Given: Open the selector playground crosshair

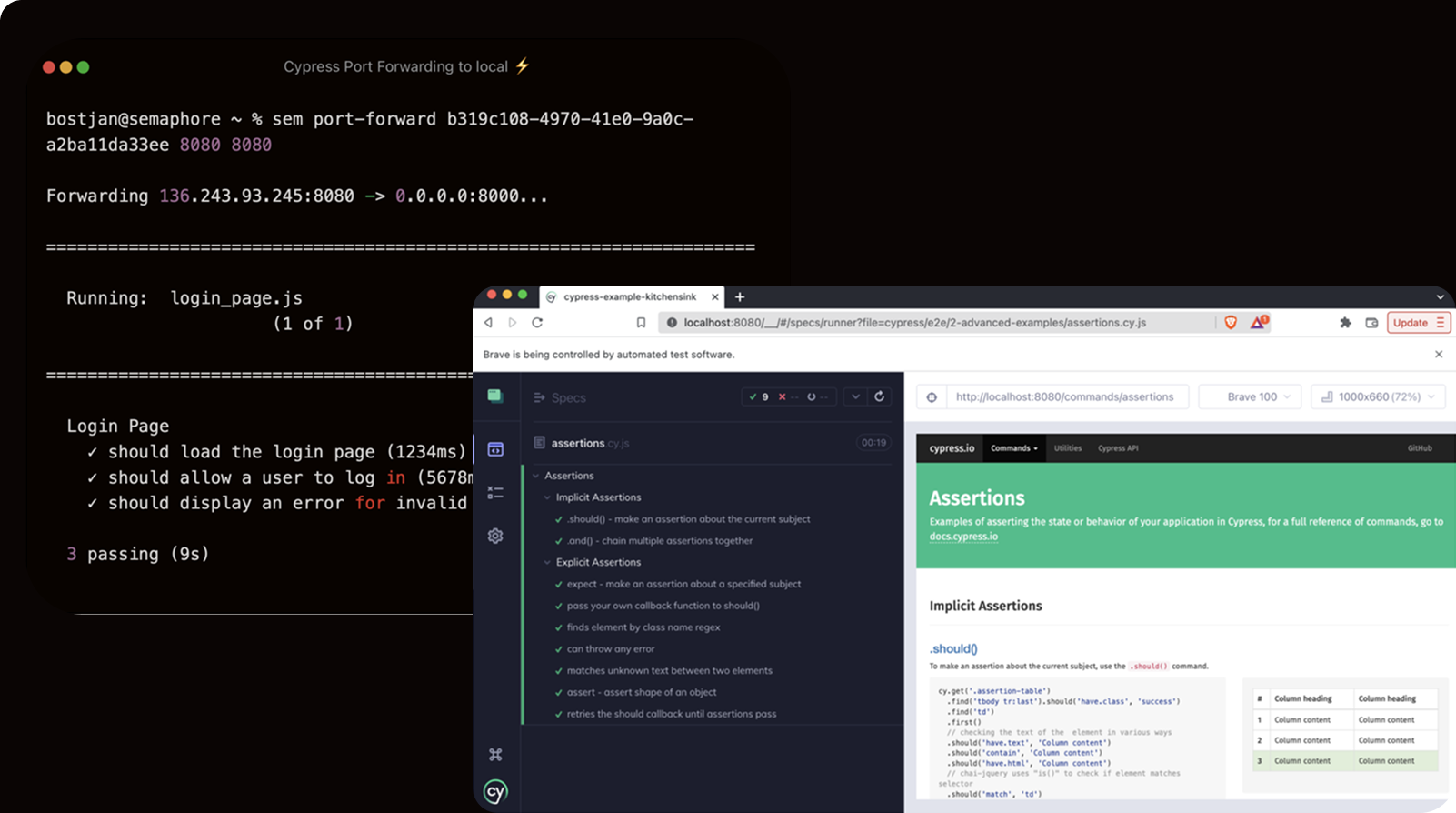Looking at the screenshot, I should (x=932, y=397).
